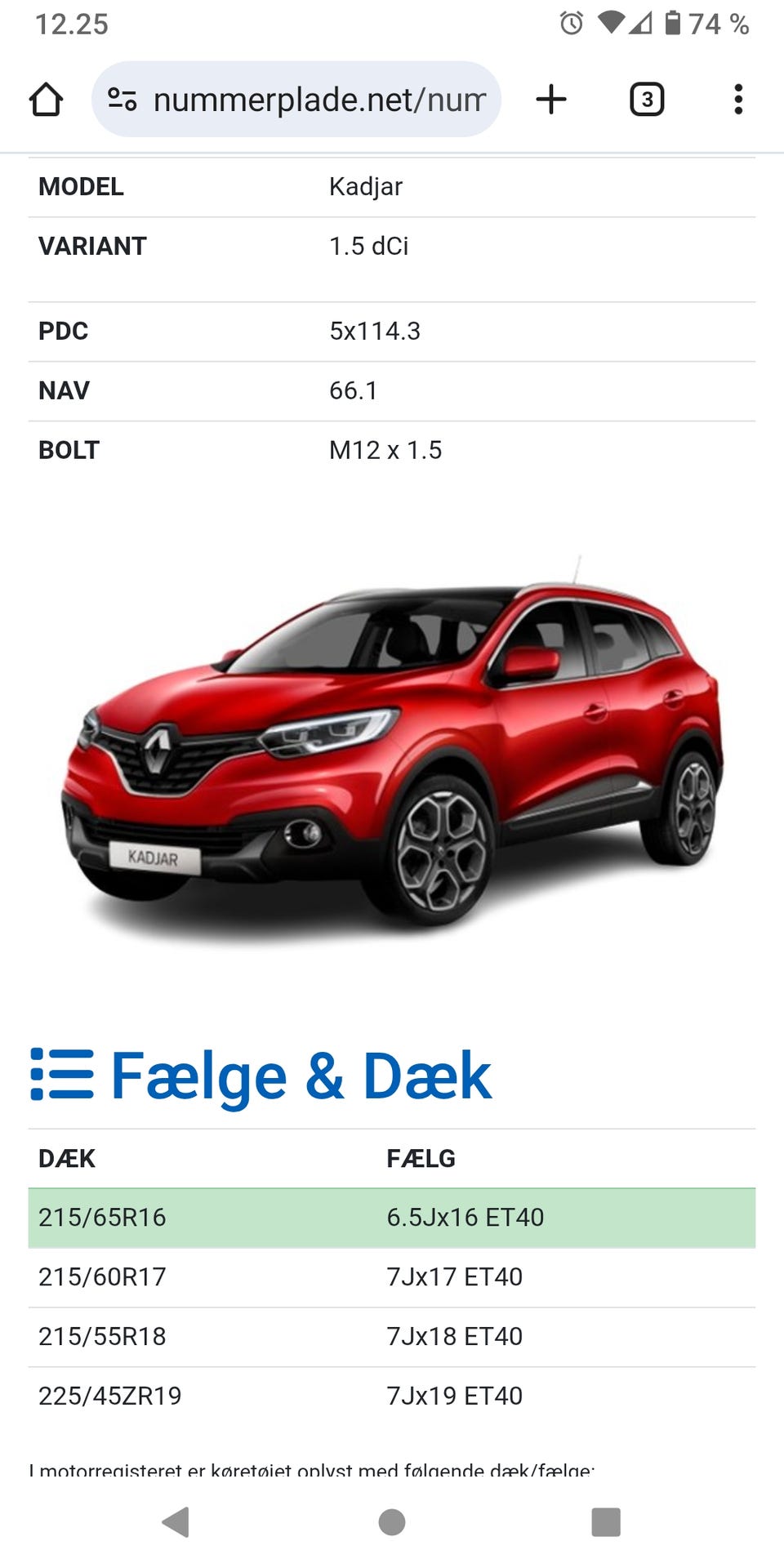Select the highlighted 215/65R16 tyre row
784x1568 pixels.
point(392,1218)
